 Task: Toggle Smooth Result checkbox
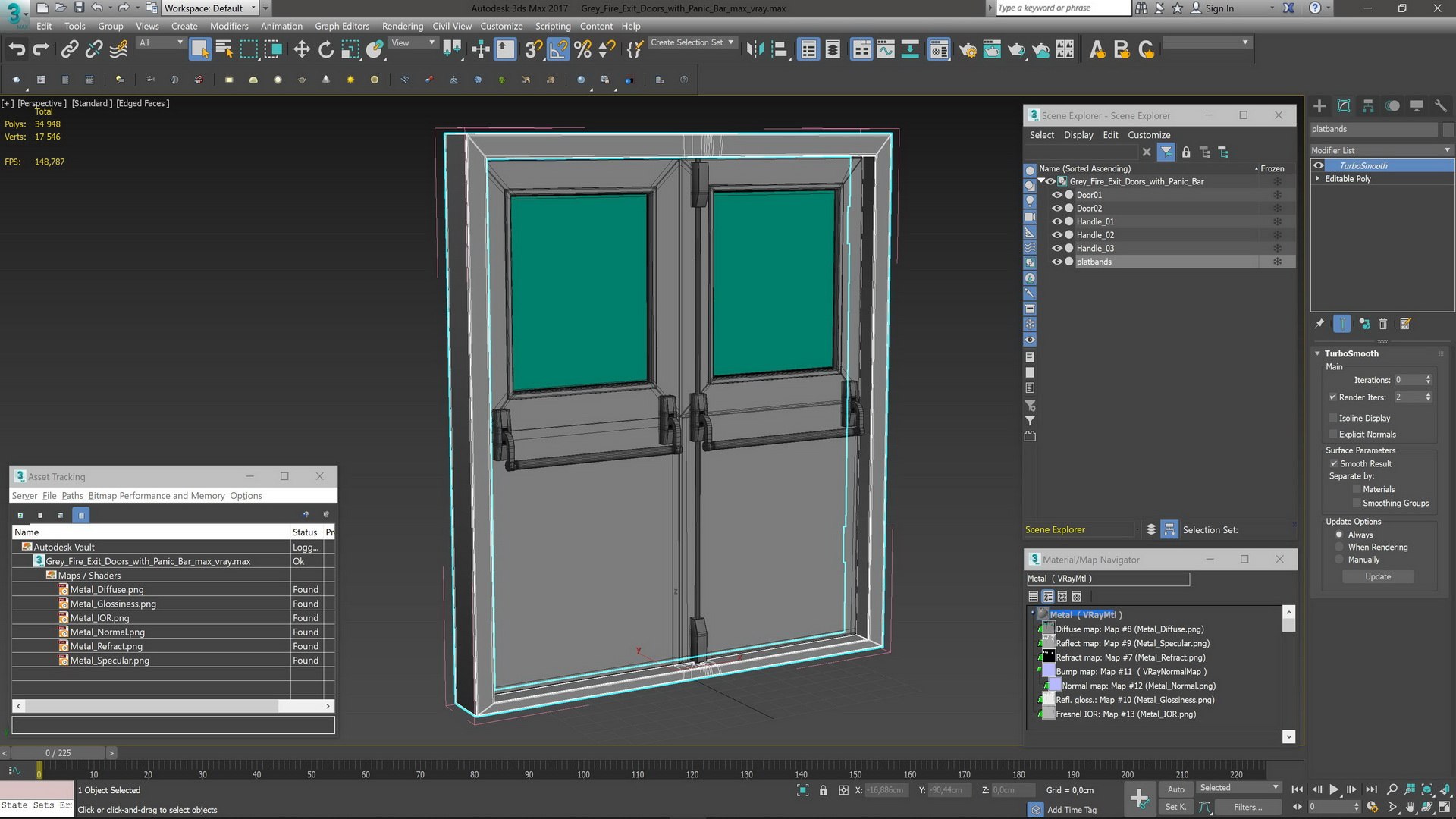click(1333, 463)
